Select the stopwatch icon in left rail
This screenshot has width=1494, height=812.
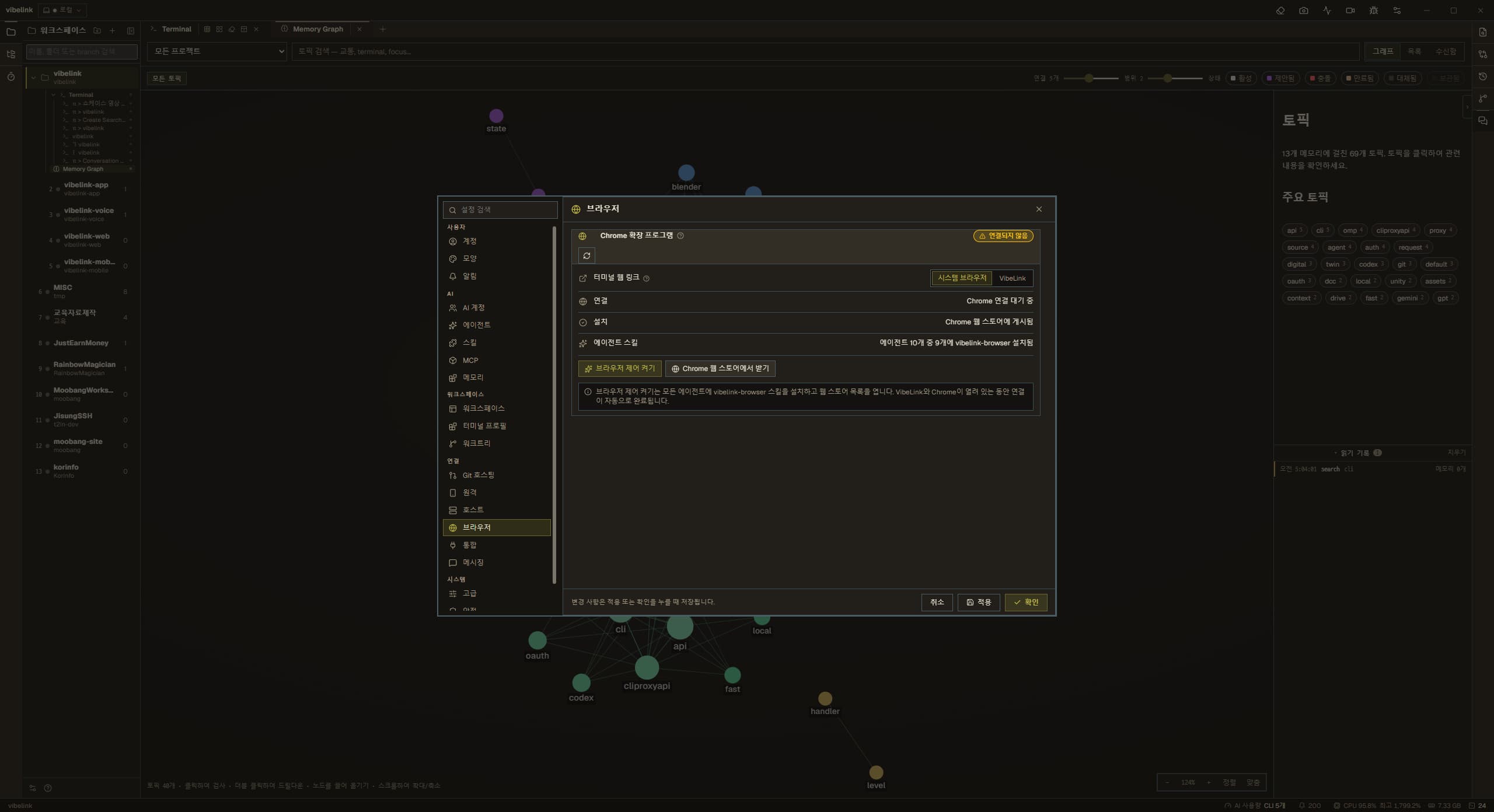11,76
